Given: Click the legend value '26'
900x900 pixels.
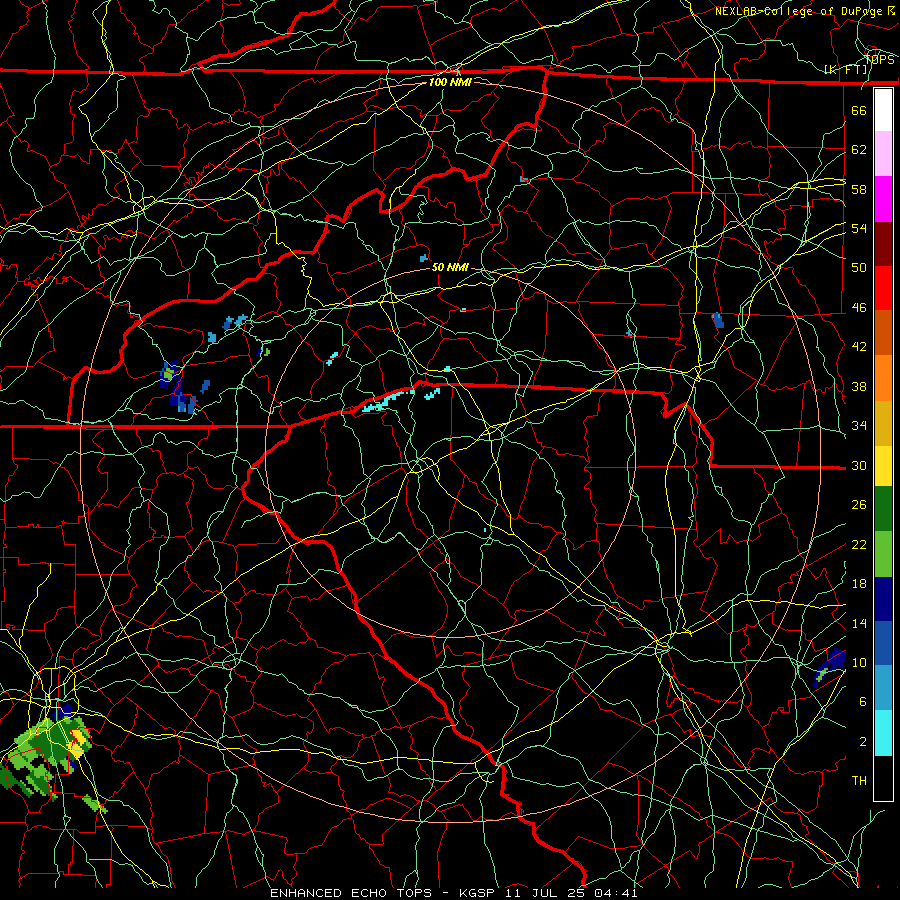Looking at the screenshot, I should click(859, 505).
